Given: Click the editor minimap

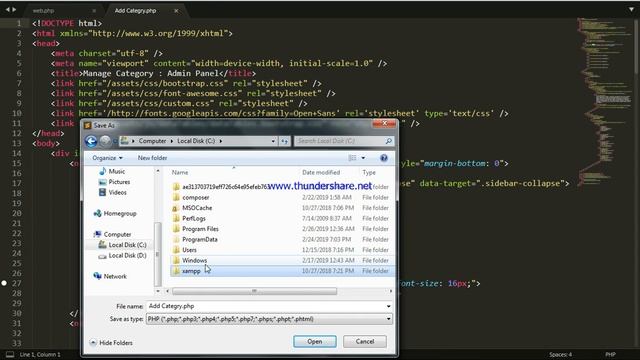Looking at the screenshot, I should (606, 102).
